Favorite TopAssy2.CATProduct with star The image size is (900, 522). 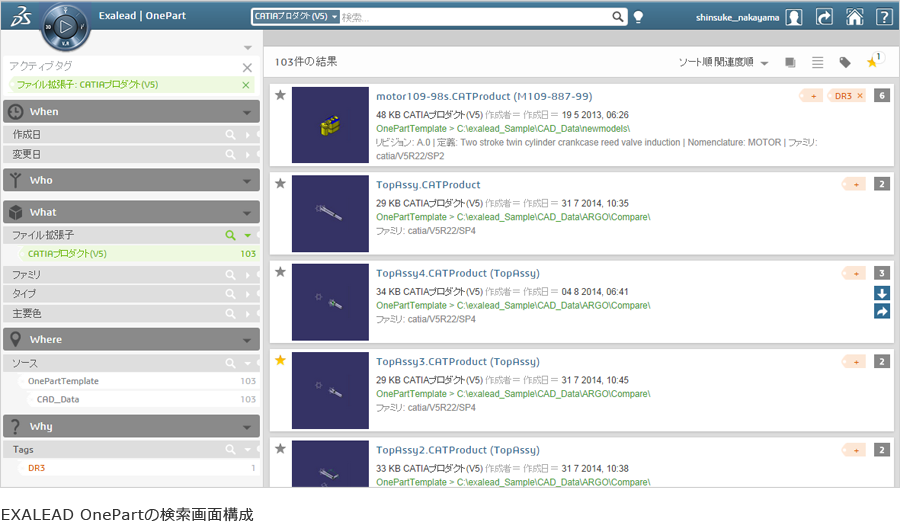click(280, 449)
